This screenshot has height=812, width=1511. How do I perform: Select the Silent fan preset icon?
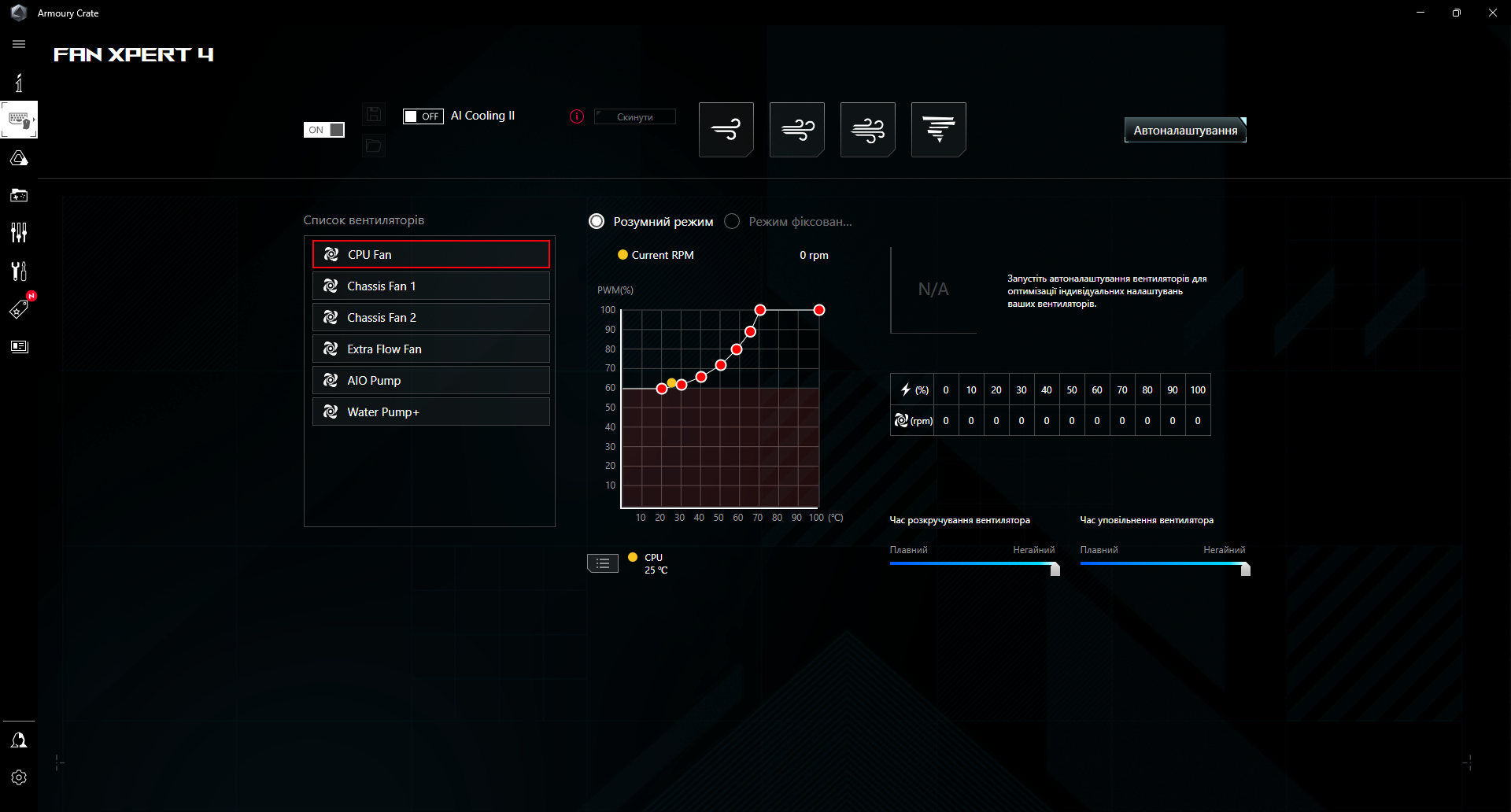pos(726,129)
